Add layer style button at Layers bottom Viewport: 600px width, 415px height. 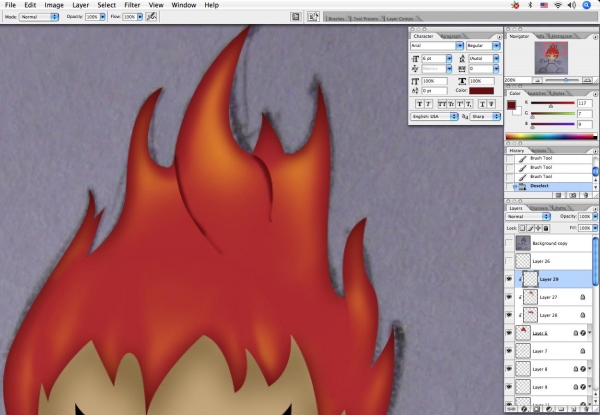pos(525,410)
